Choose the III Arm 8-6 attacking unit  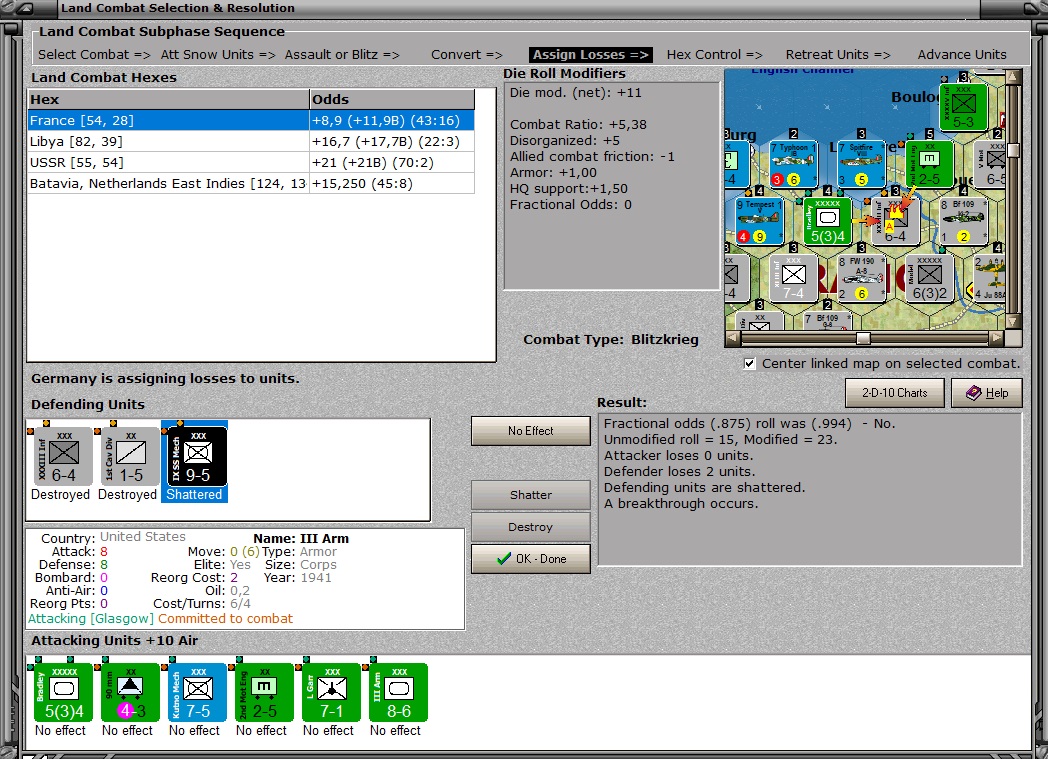tap(398, 692)
